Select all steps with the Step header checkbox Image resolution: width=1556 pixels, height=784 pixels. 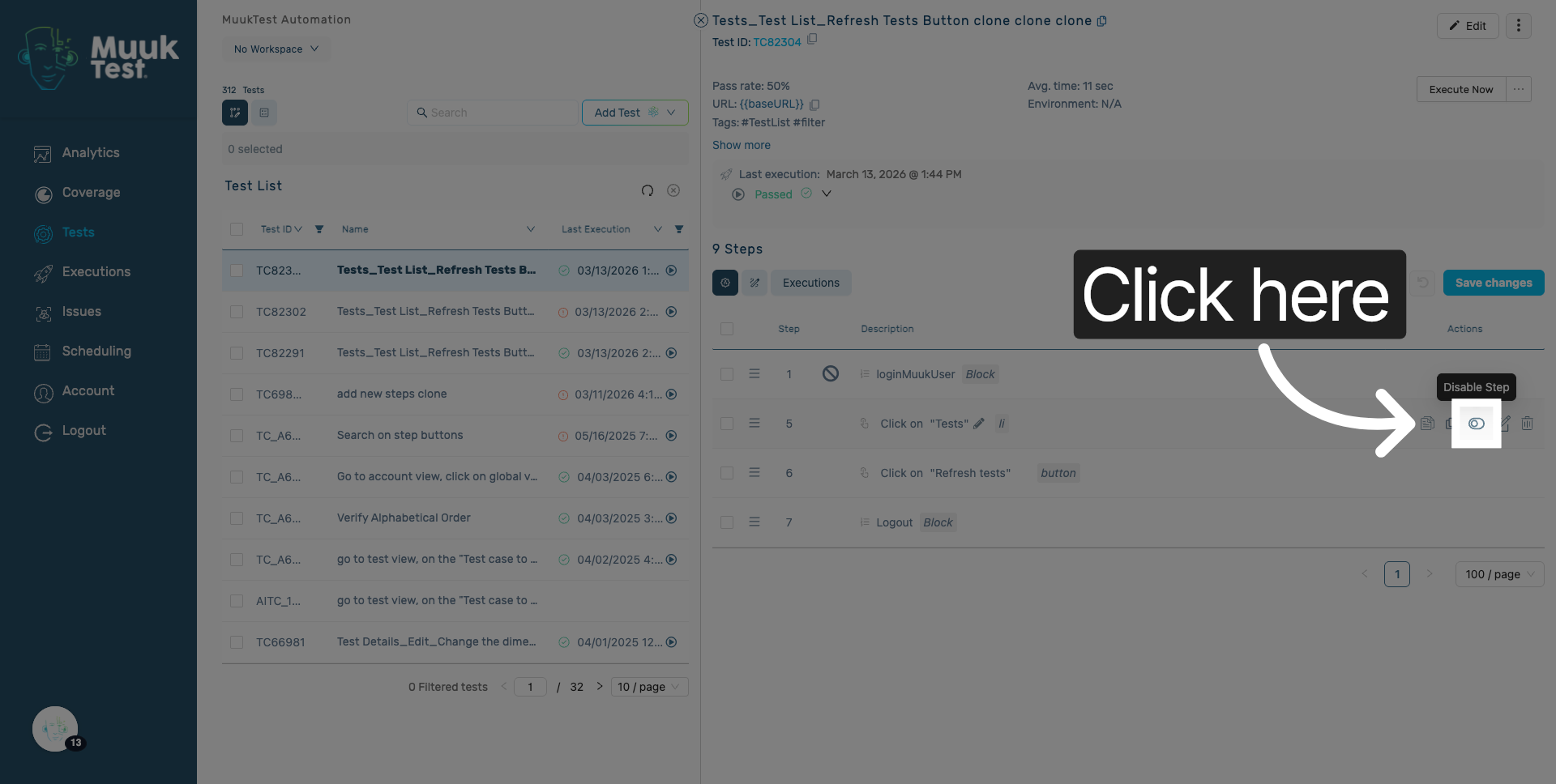pos(727,329)
